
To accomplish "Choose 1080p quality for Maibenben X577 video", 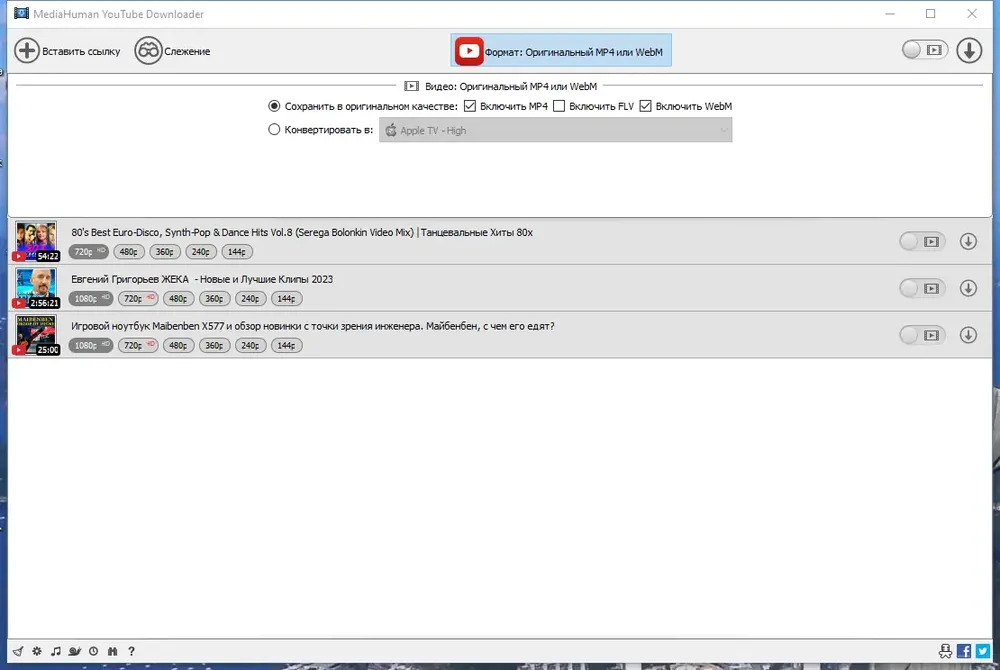I will pos(91,346).
